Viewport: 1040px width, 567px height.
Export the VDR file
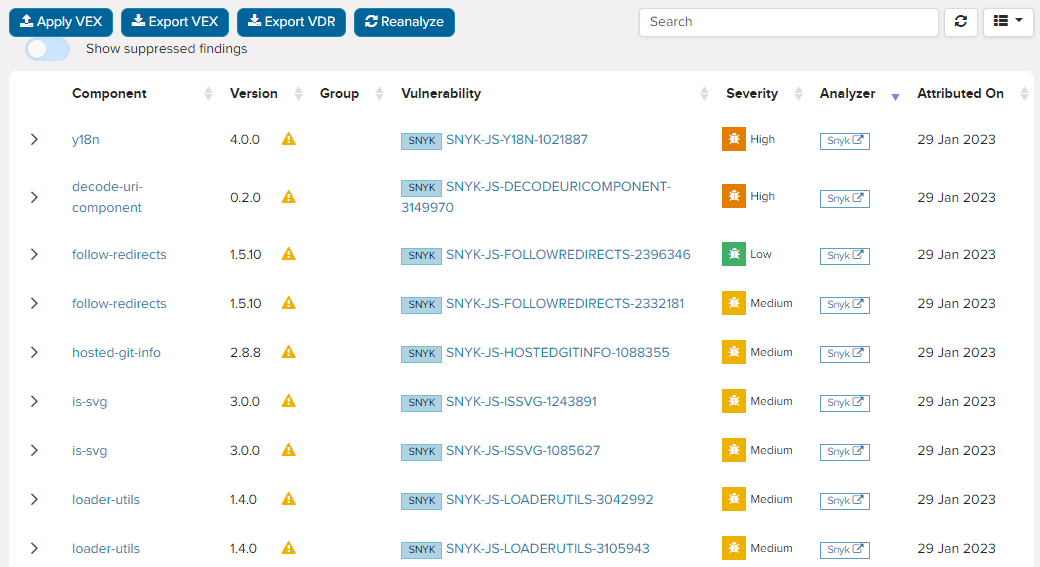tap(292, 22)
